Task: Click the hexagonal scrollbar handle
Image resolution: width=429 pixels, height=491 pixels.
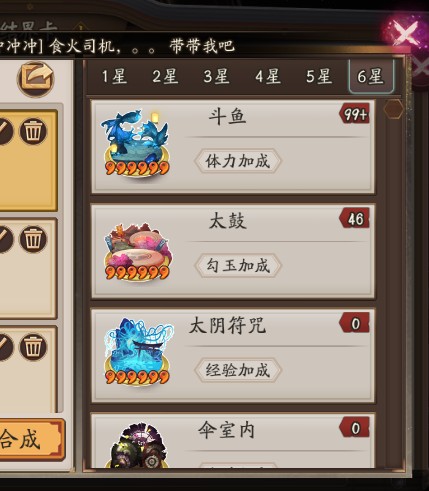Action: tap(393, 108)
